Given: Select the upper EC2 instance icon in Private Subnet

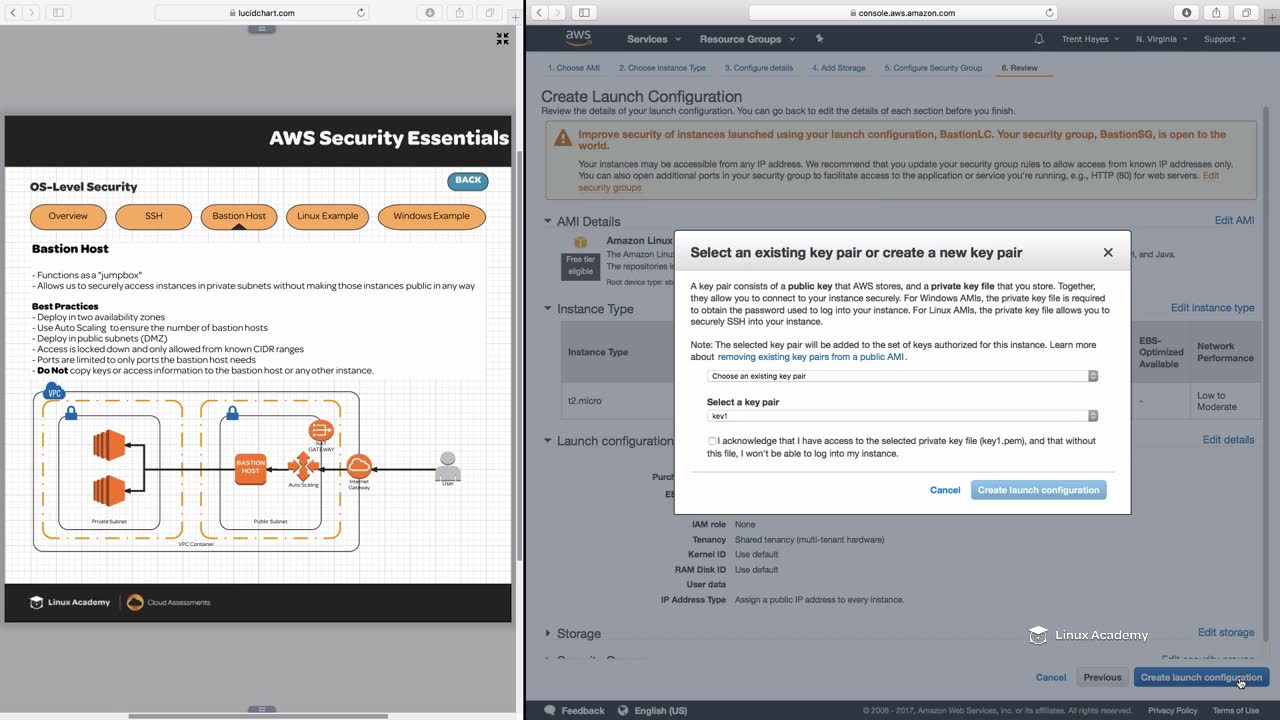Looking at the screenshot, I should point(108,445).
